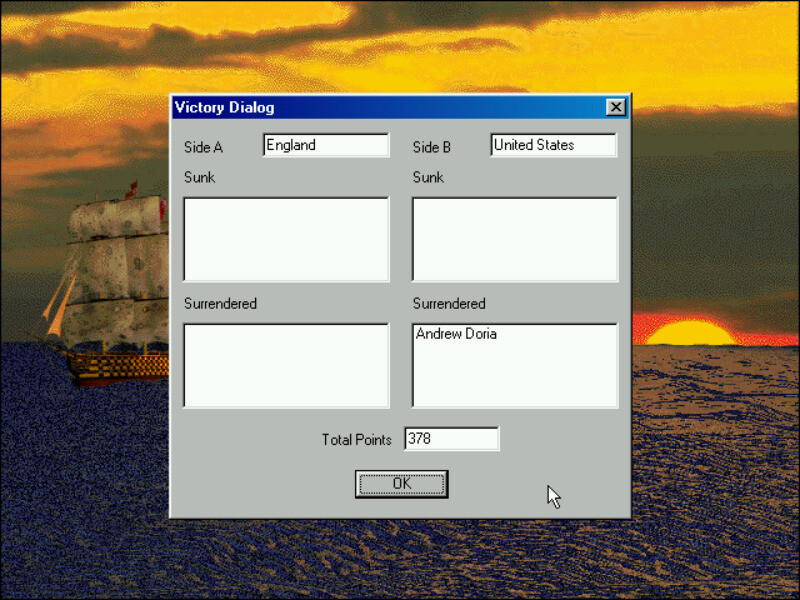Select Andrew Doria in the Surrendered list
Viewport: 800px width, 600px height.
click(x=456, y=334)
